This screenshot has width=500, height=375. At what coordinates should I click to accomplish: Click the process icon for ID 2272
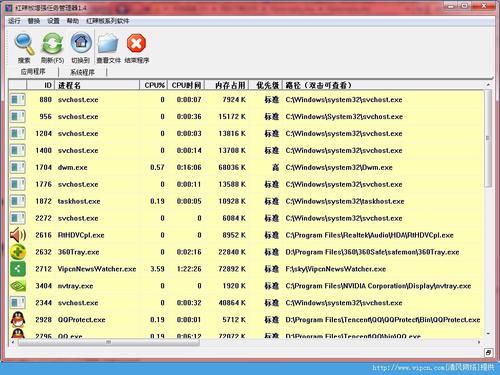[18, 218]
